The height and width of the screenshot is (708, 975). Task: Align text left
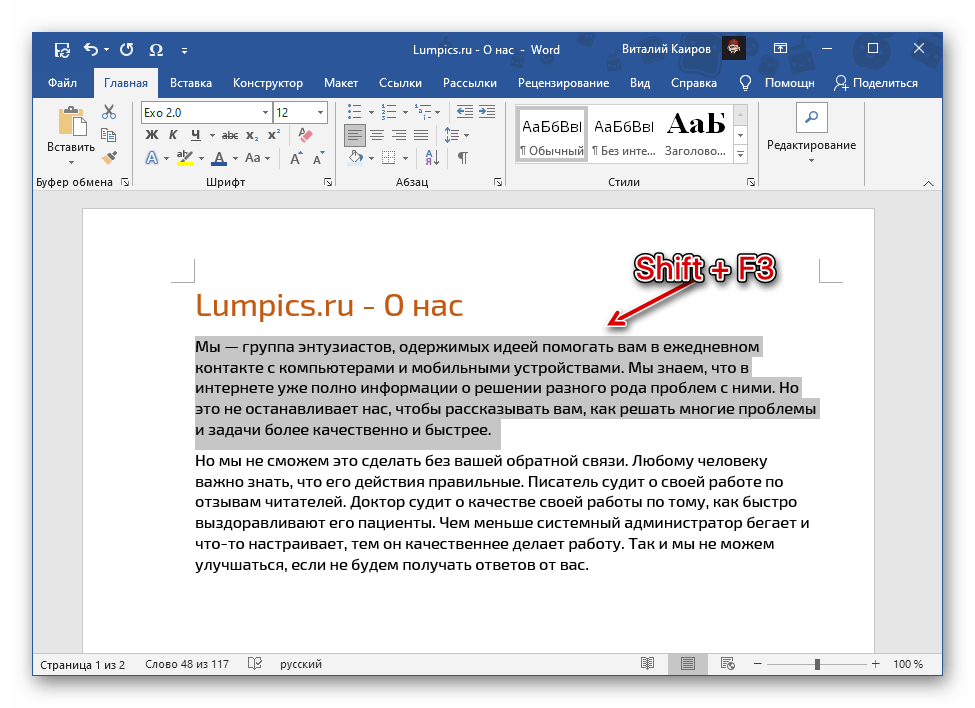(354, 135)
